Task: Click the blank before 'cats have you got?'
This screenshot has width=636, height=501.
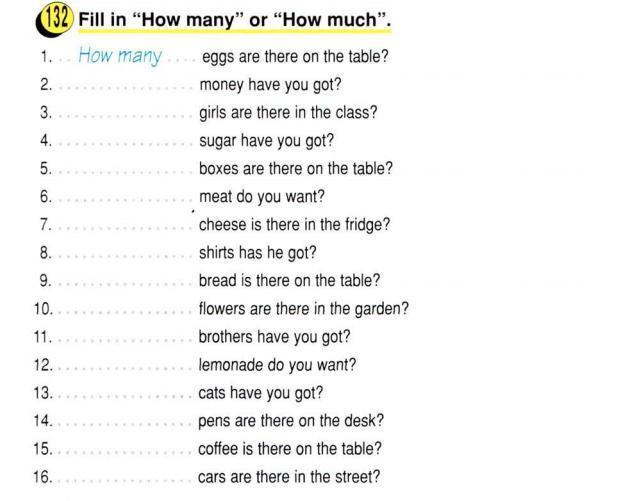Action: [x=126, y=396]
